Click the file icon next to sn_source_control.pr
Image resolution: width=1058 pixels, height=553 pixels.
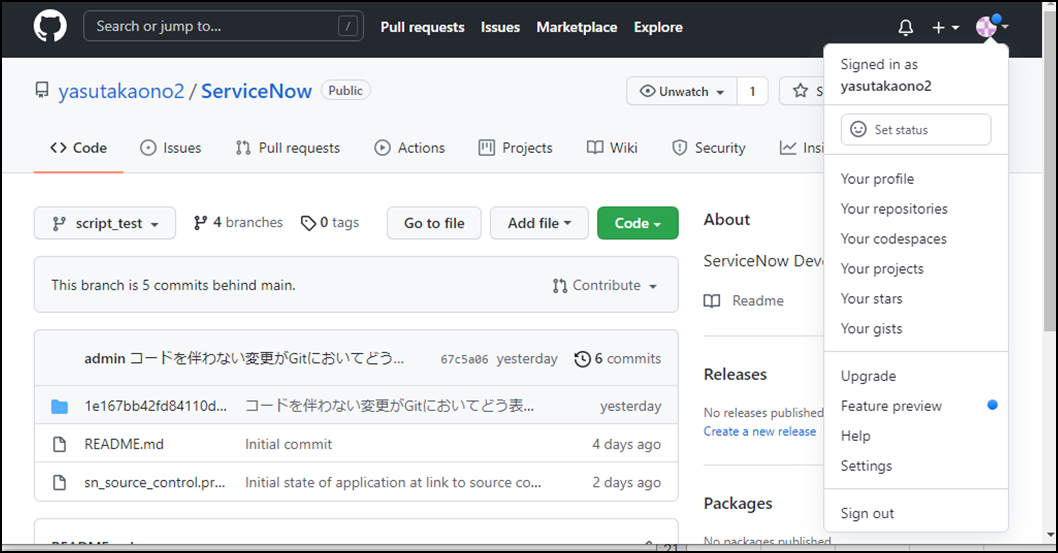pos(59,483)
